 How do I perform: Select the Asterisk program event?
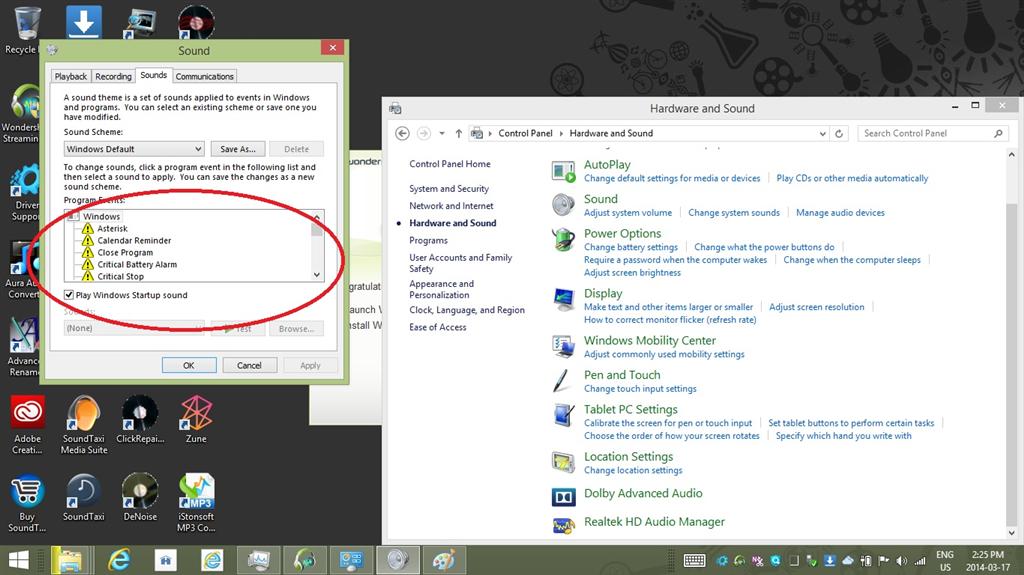[112, 229]
